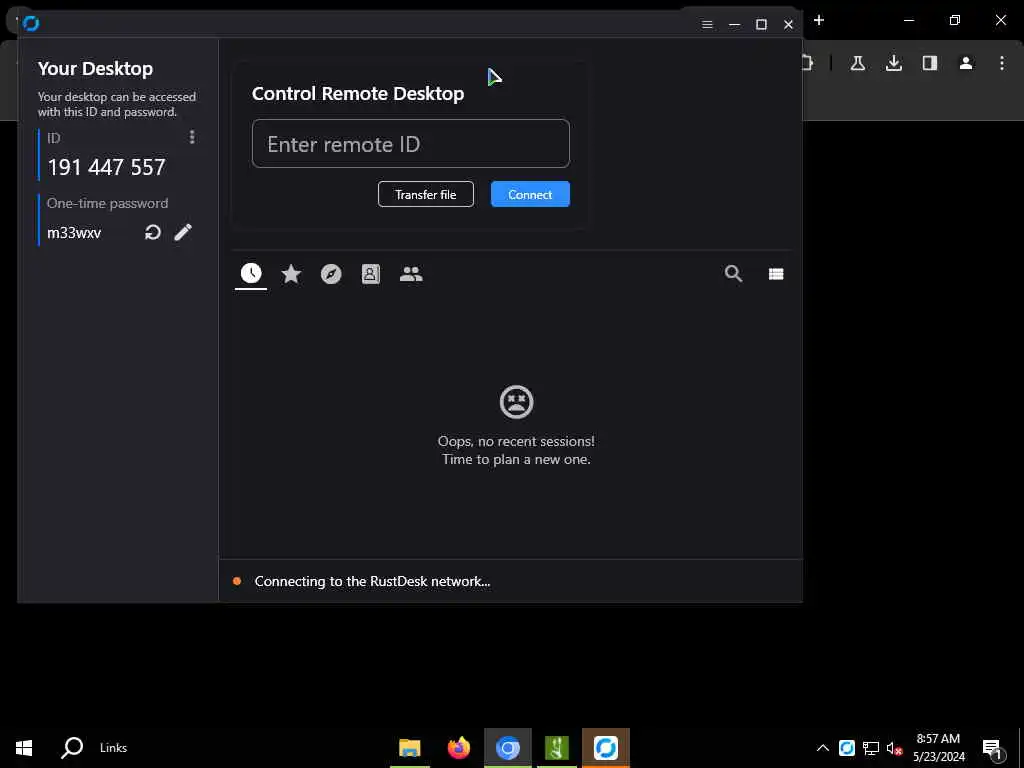This screenshot has height=768, width=1024.
Task: Open Windows taskbar search
Action: pos(72,748)
